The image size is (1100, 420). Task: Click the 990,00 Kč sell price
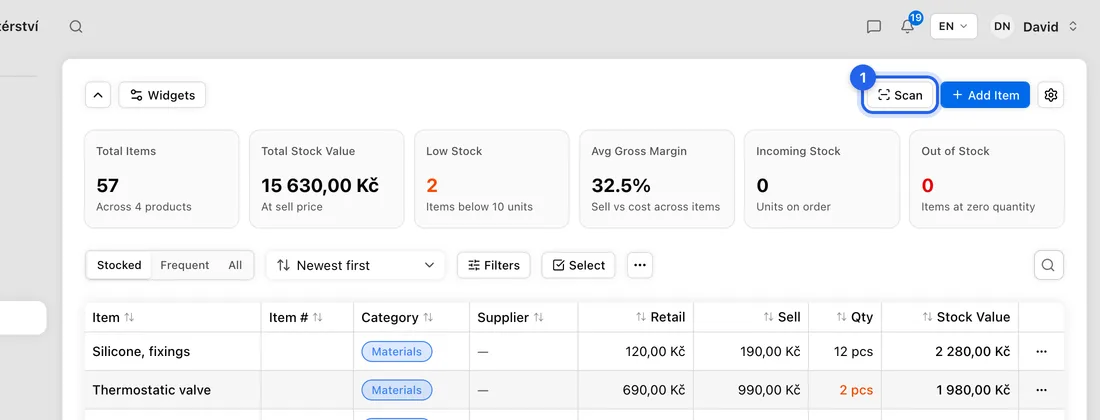(x=769, y=390)
